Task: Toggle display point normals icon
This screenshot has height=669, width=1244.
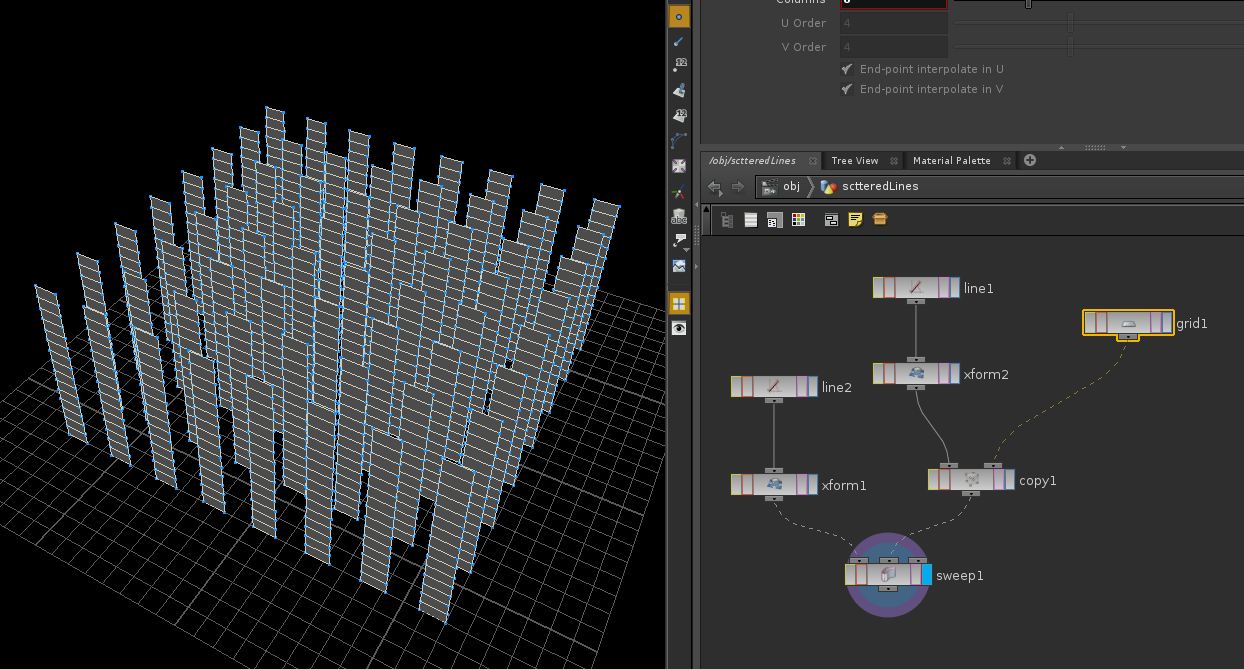Action: (x=679, y=41)
